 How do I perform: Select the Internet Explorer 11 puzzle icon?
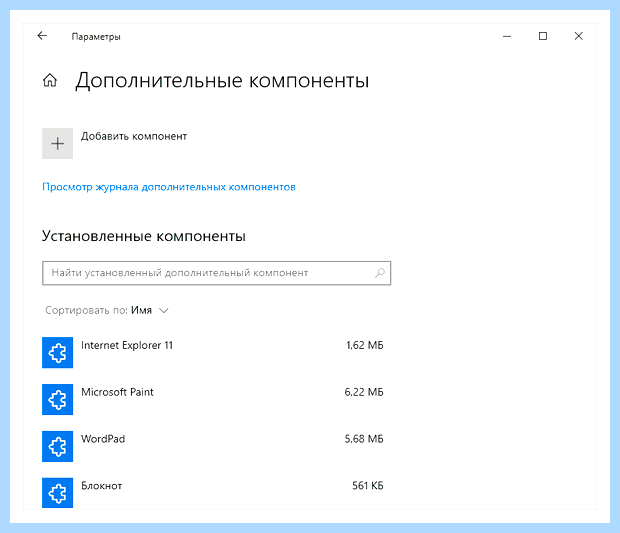[57, 352]
